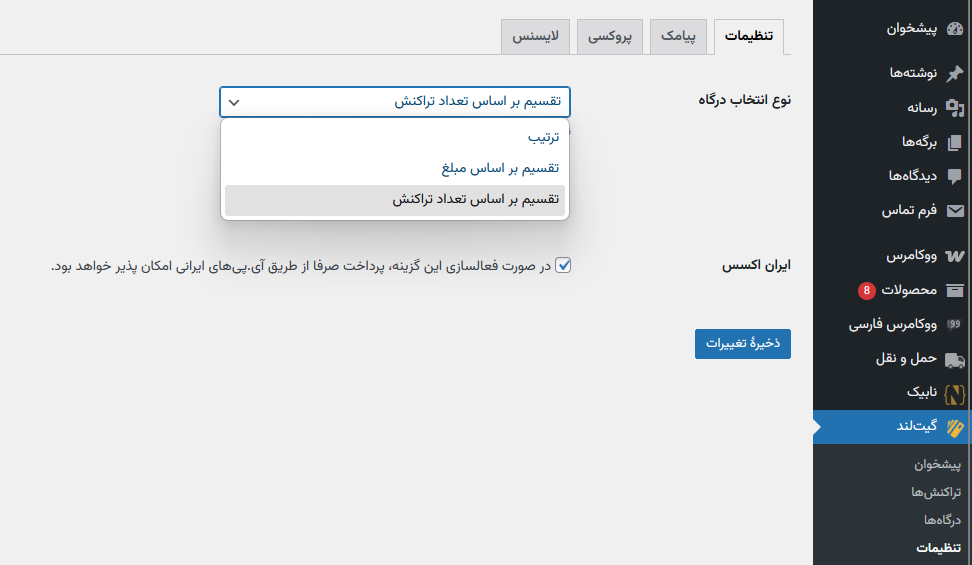Click the Dashboard (پیشخوان) gauge icon
The width and height of the screenshot is (972, 565).
tap(954, 29)
